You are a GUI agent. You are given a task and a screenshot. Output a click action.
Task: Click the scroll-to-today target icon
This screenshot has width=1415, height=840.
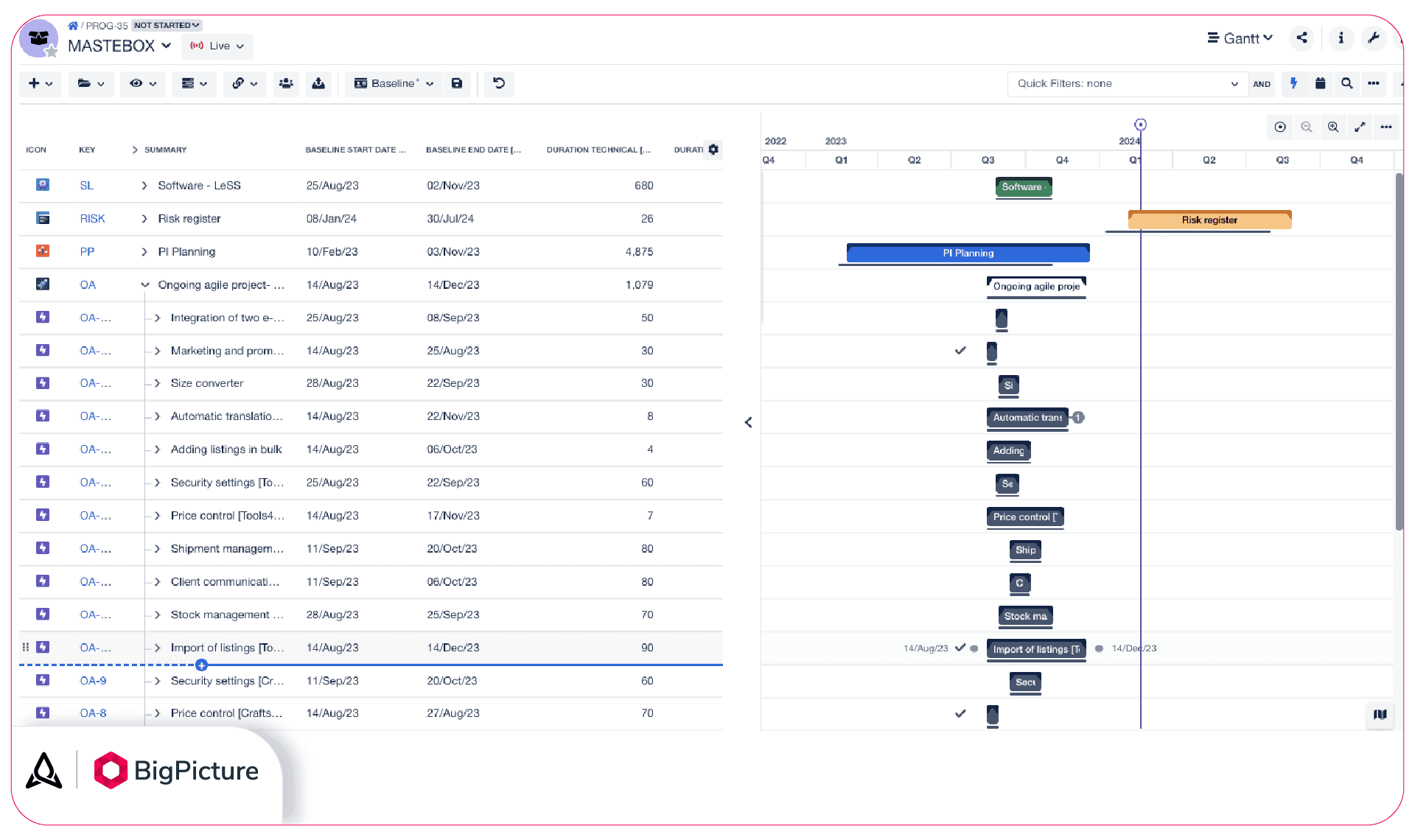tap(1280, 127)
